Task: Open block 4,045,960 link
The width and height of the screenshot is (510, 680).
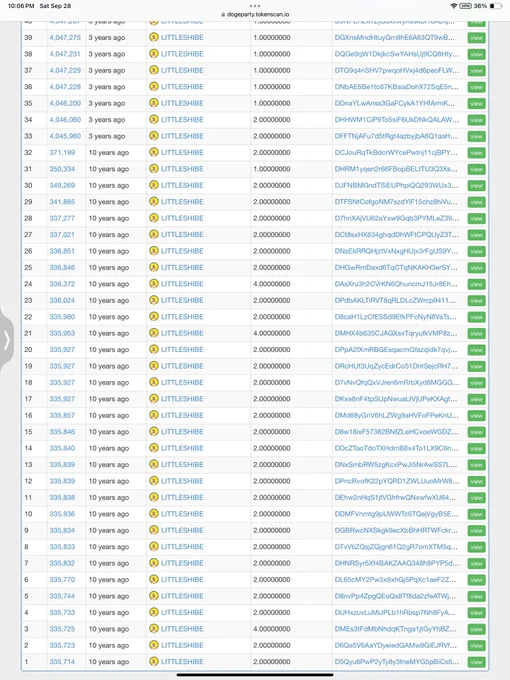Action: tap(65, 136)
